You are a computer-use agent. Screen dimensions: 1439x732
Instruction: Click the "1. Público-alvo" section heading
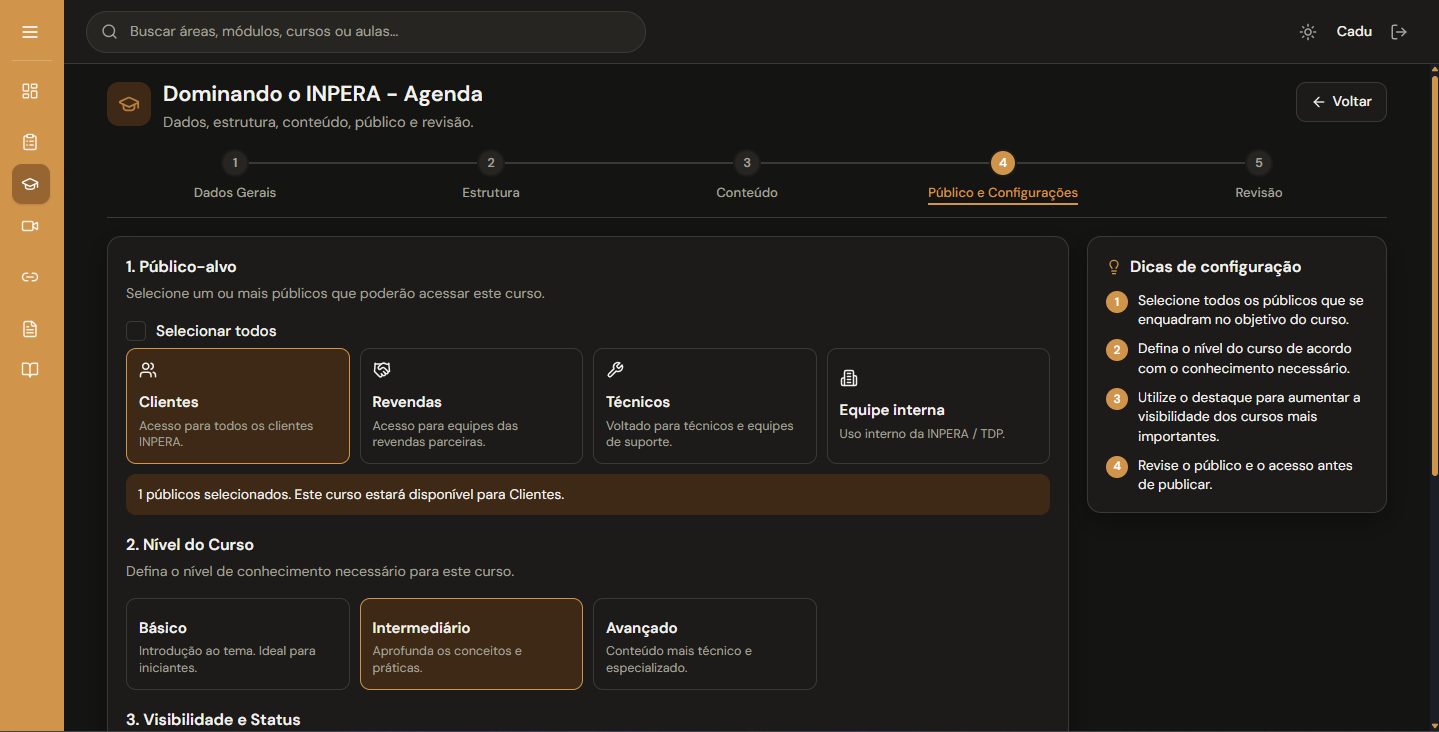click(181, 267)
